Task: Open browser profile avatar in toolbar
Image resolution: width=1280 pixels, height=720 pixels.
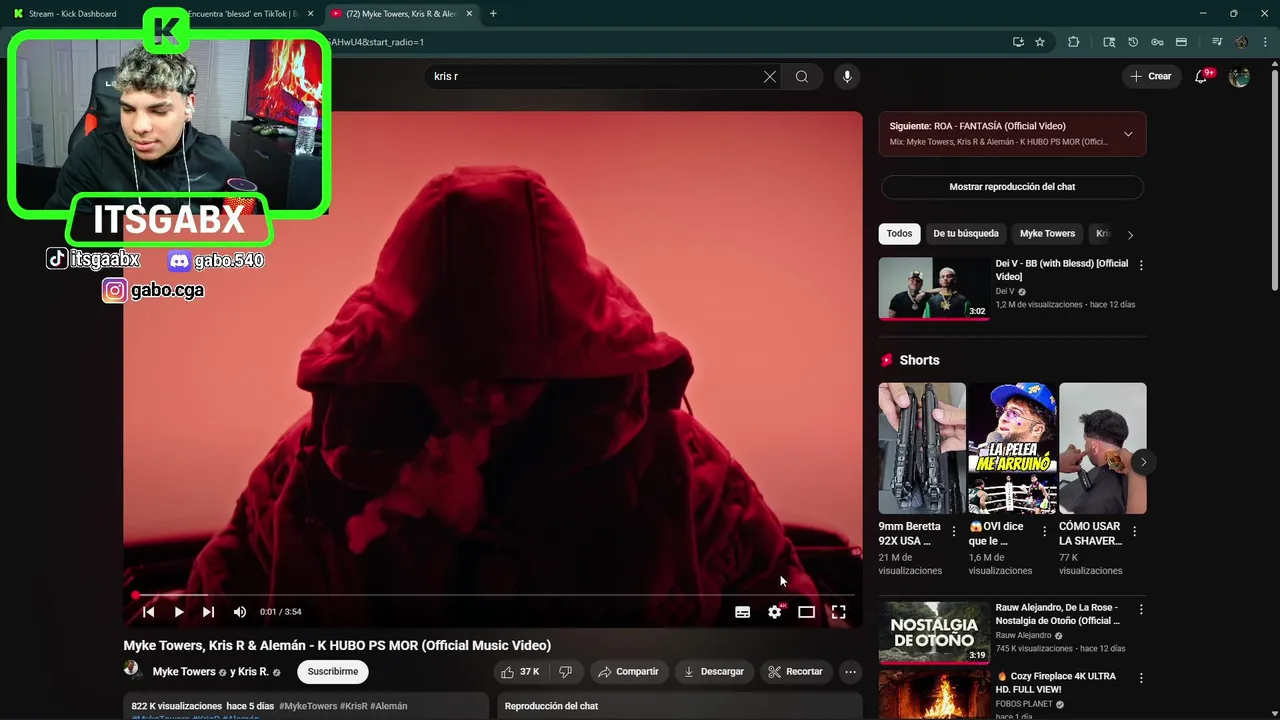Action: pyautogui.click(x=1242, y=42)
